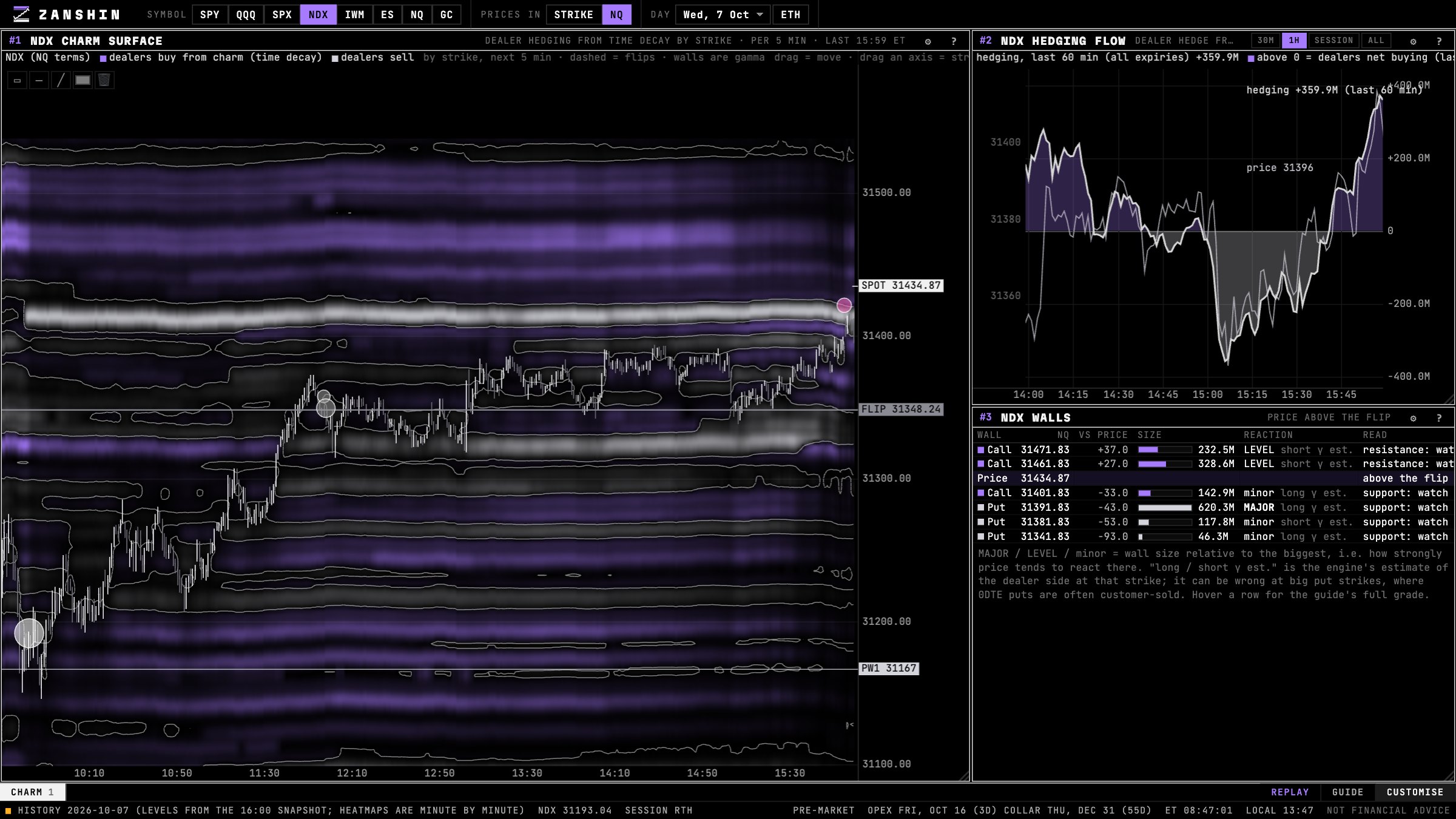Click the Put 31391.83 MAJOR wall row

tap(1213, 508)
